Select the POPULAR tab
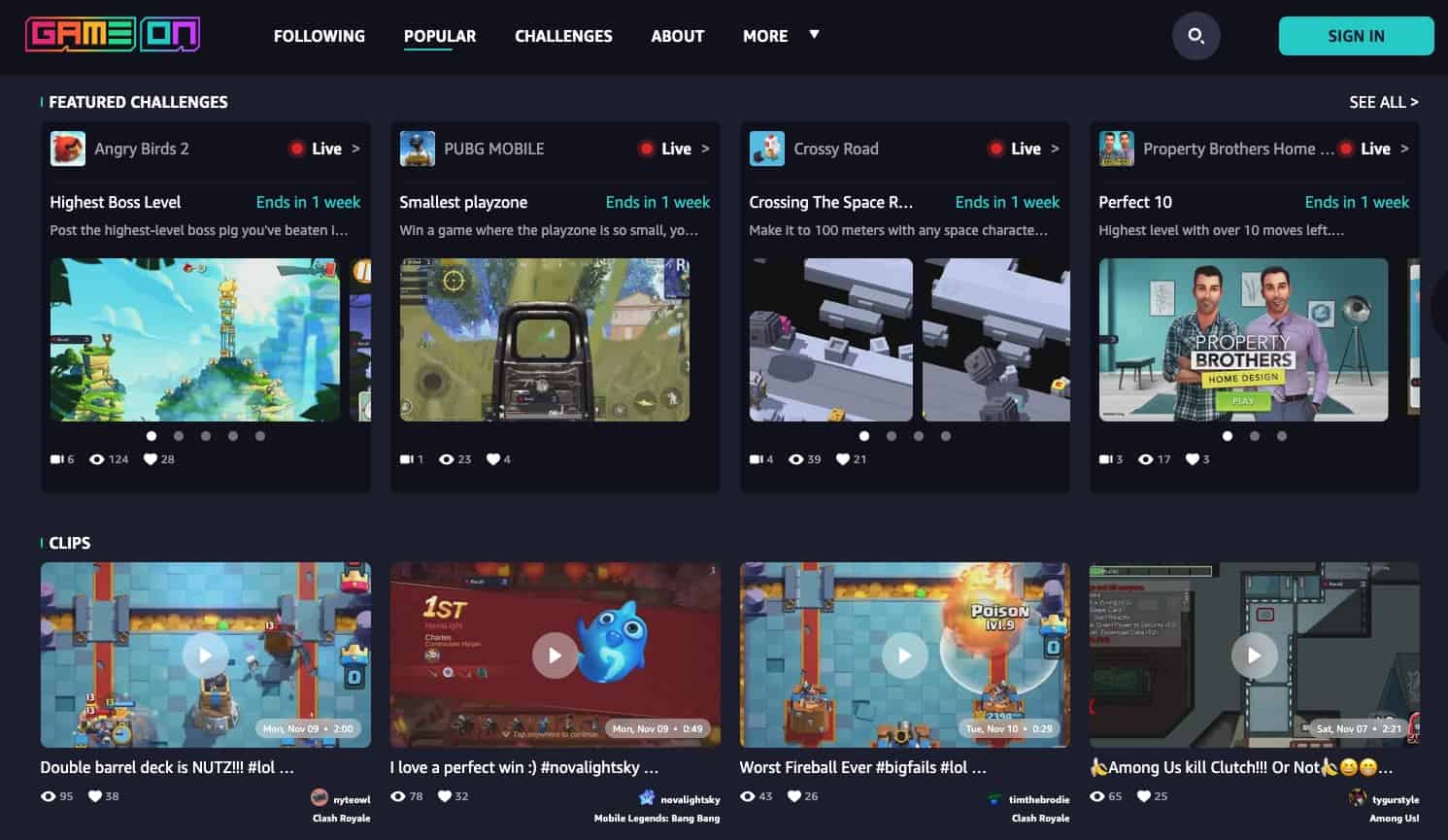 [x=440, y=36]
